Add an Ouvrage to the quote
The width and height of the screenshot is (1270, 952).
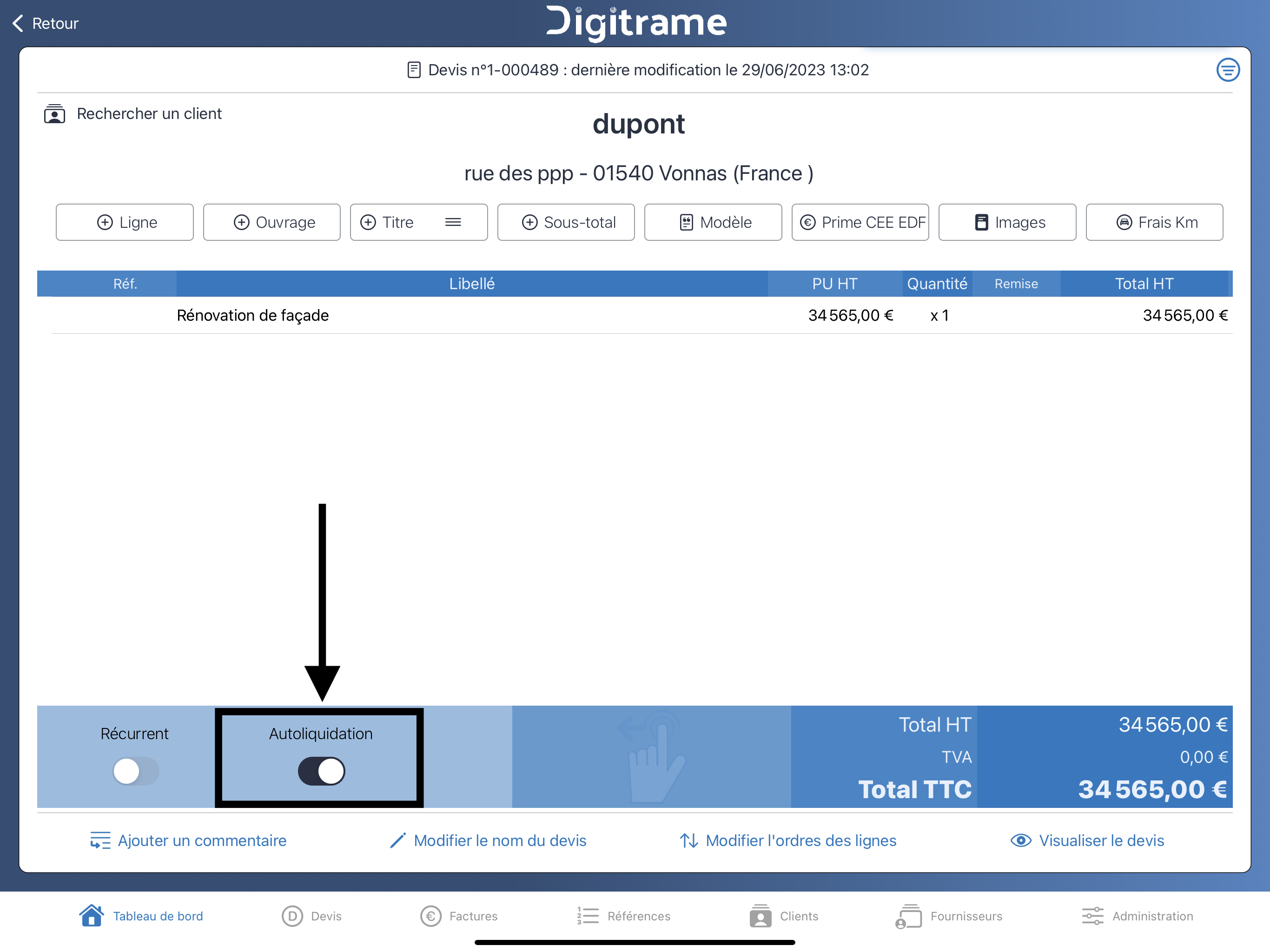(271, 222)
